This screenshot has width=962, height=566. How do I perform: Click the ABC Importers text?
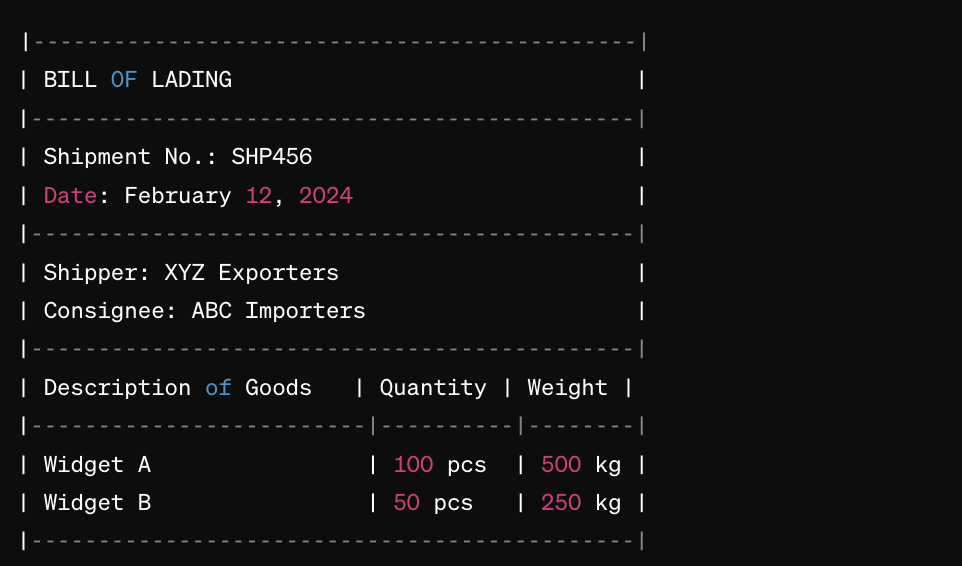point(279,312)
